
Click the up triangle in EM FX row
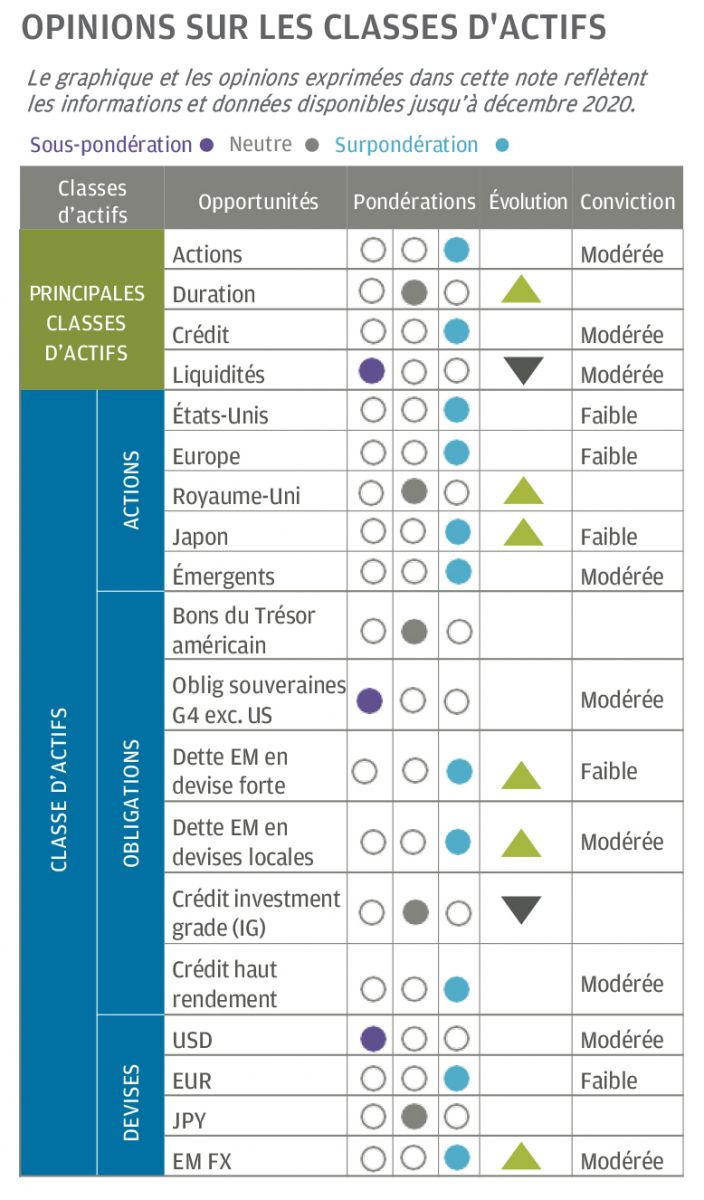(x=522, y=1158)
